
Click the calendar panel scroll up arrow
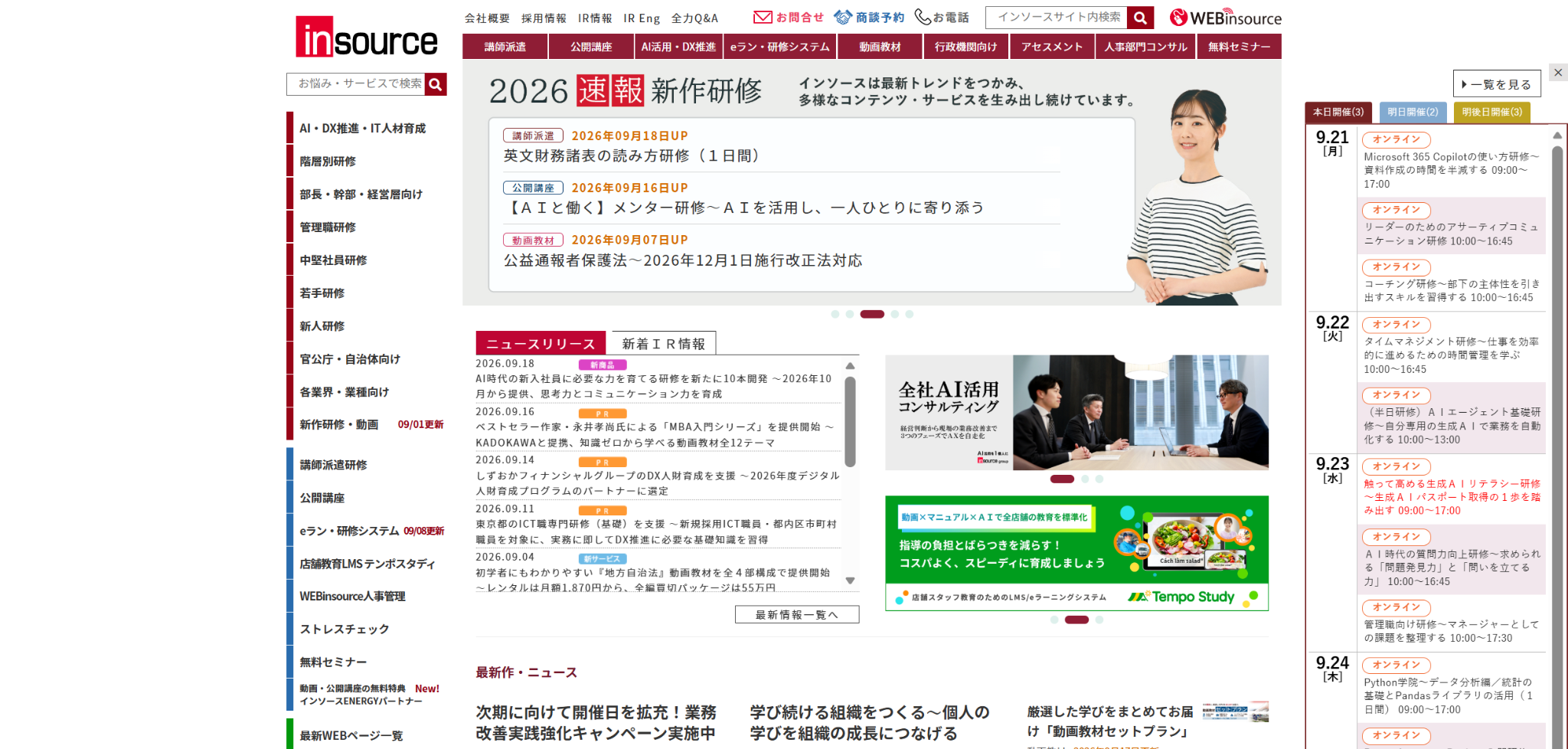pyautogui.click(x=1557, y=136)
